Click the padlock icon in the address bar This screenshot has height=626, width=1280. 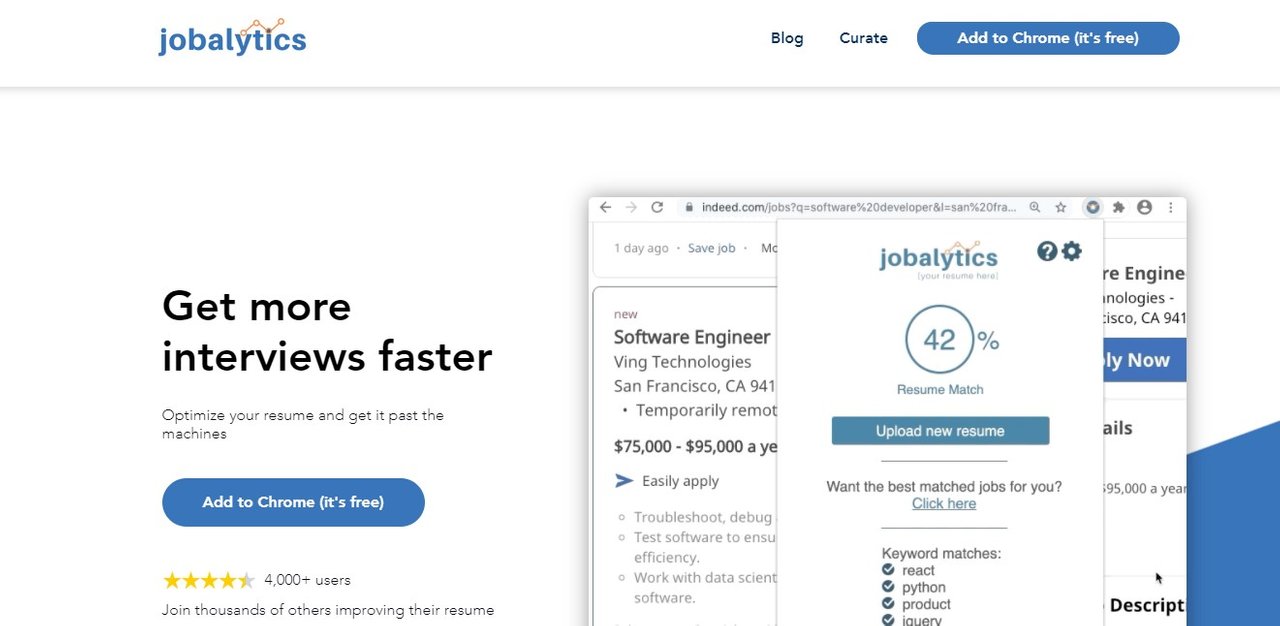point(688,208)
